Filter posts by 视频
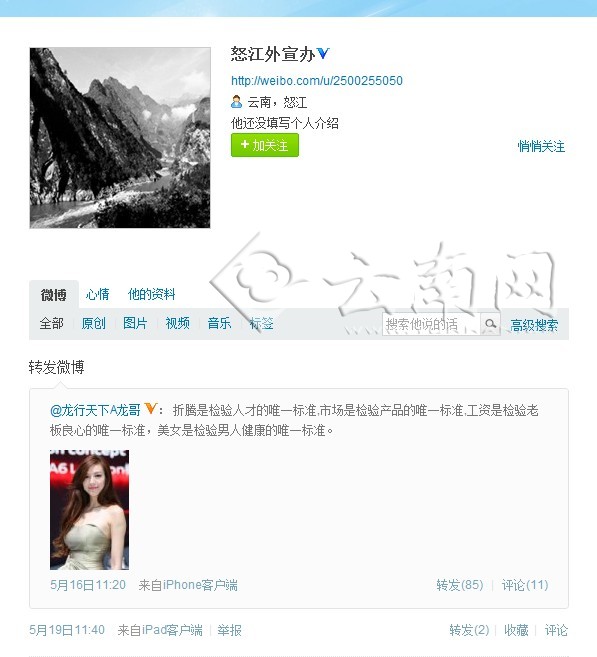Image resolution: width=597 pixels, height=657 pixels. point(177,323)
